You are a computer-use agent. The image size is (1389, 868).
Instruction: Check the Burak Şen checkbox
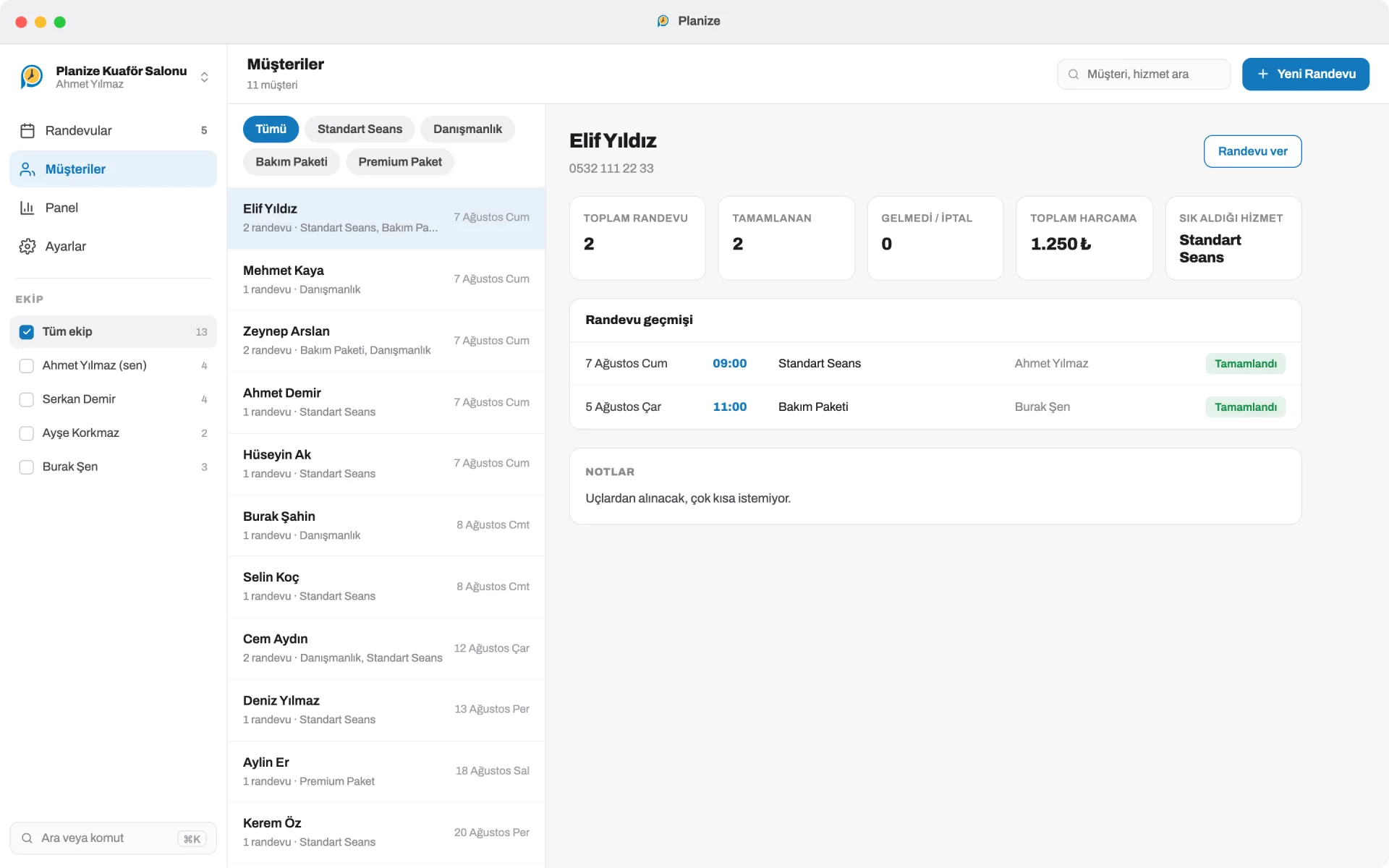(27, 467)
